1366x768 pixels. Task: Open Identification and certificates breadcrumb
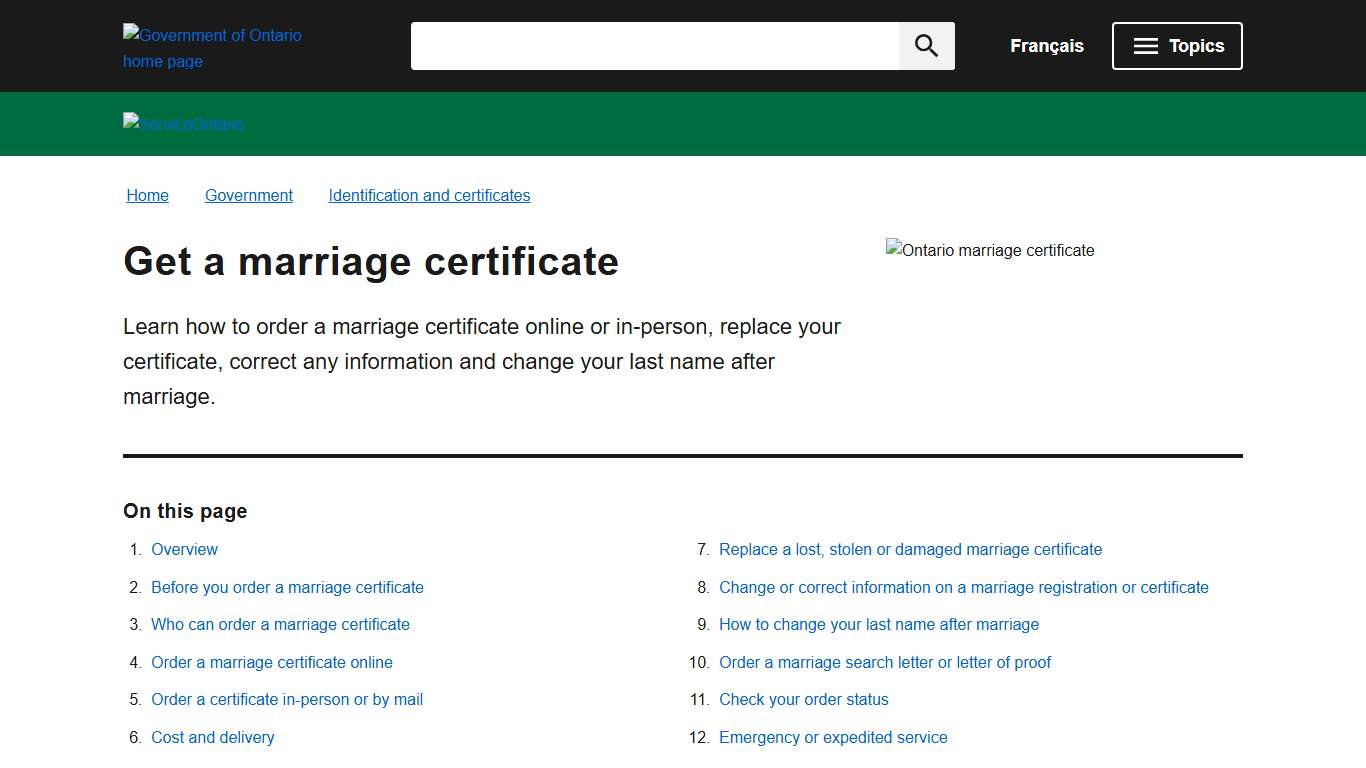(x=429, y=195)
